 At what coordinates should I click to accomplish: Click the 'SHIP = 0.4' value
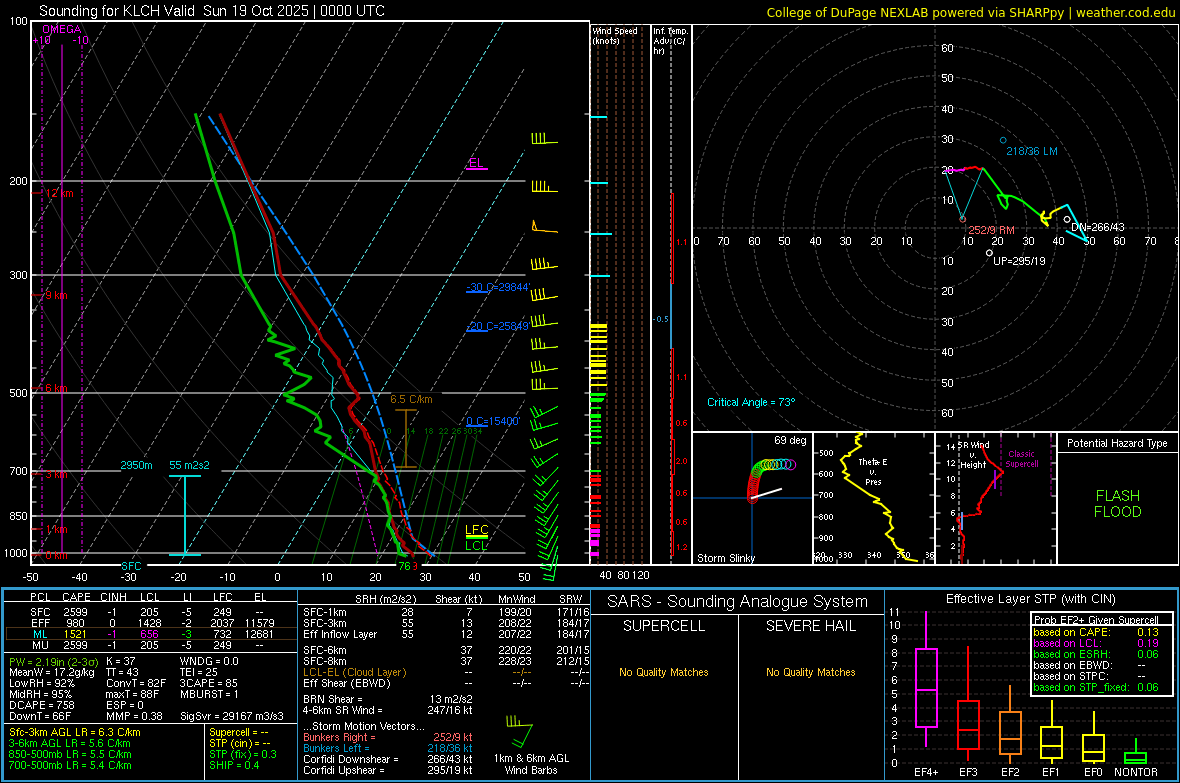pos(234,765)
